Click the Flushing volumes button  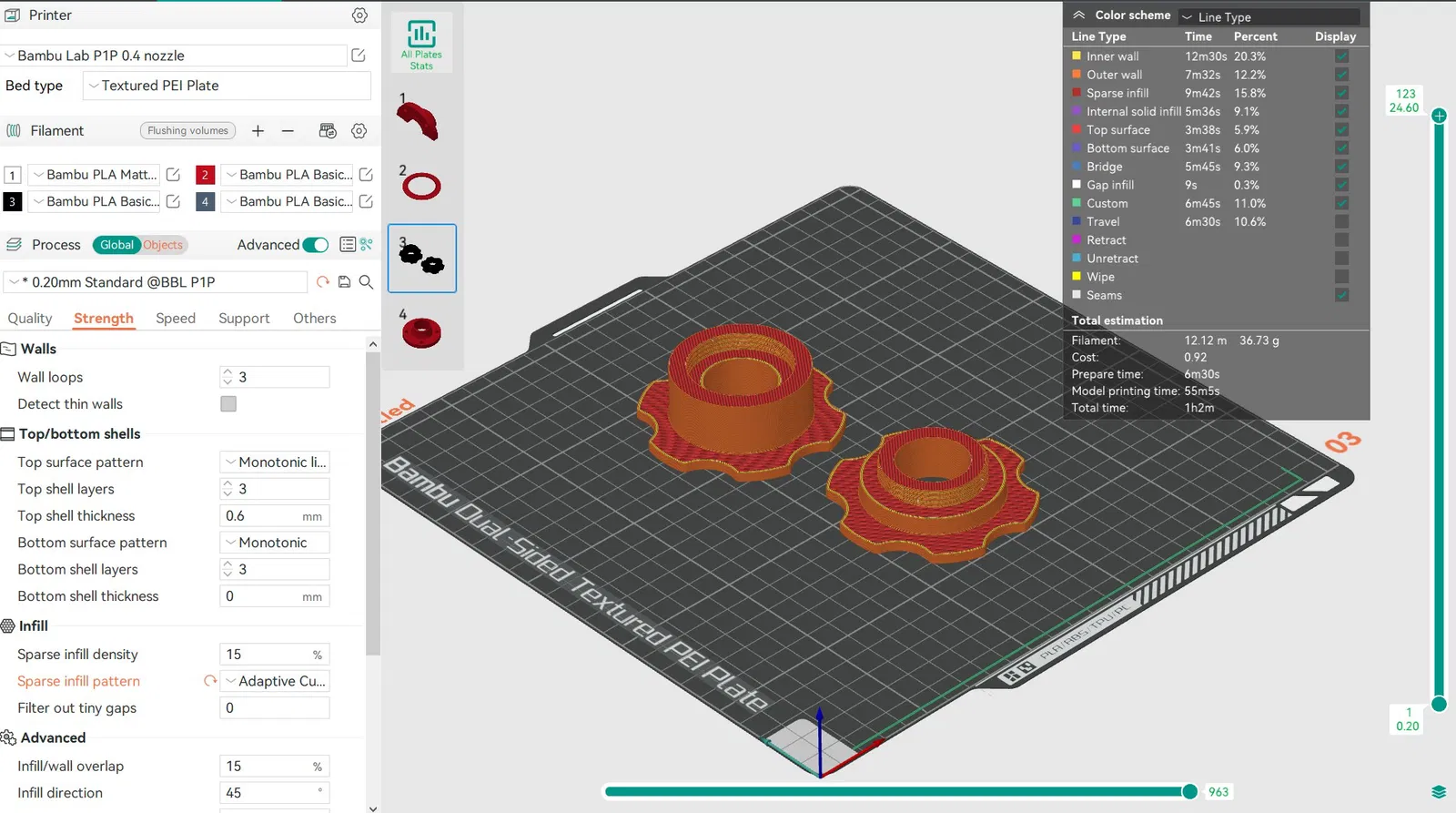pyautogui.click(x=188, y=131)
